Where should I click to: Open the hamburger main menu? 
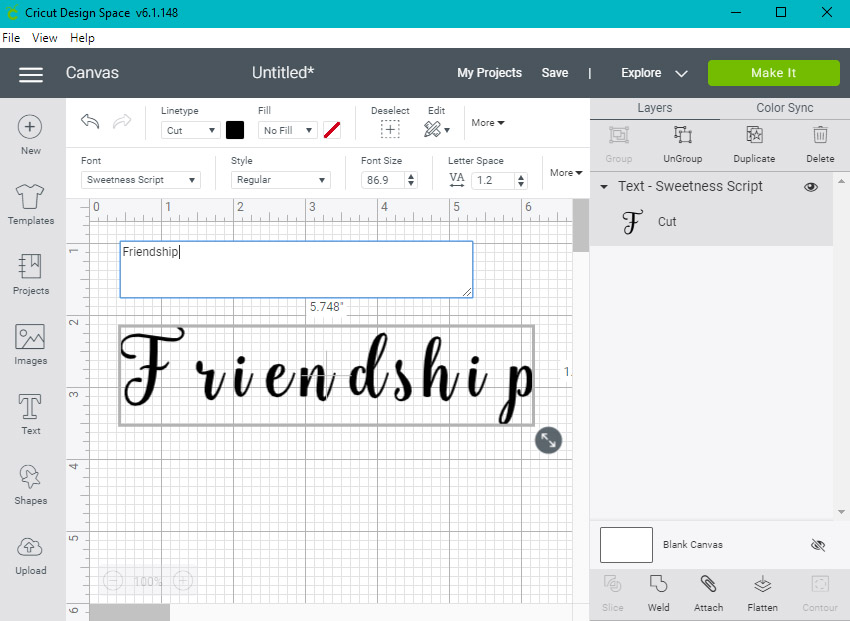pyautogui.click(x=31, y=75)
